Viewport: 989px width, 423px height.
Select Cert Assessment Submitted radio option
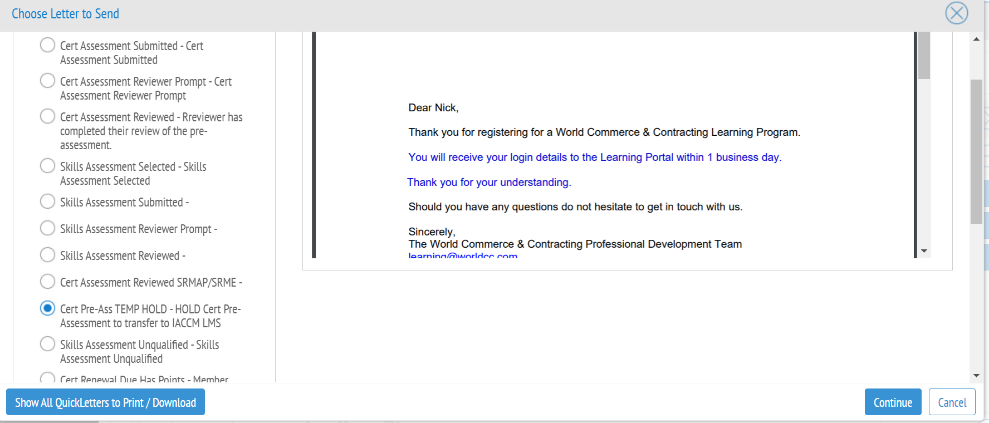pyautogui.click(x=47, y=45)
